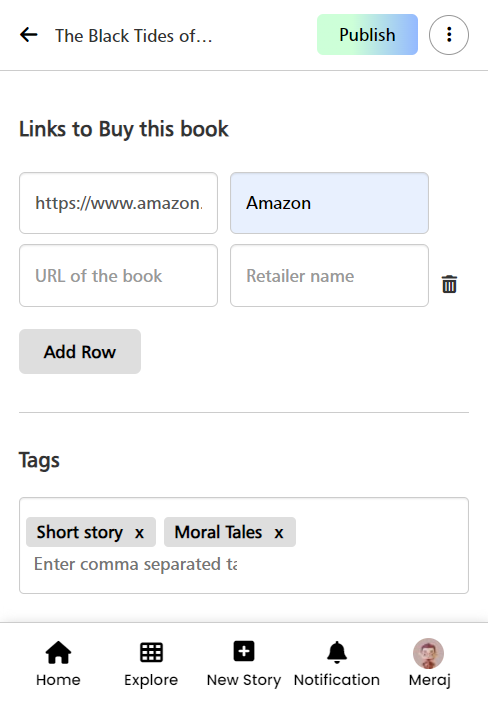Viewport: 488px width, 702px height.
Task: Open the Notification bell icon
Action: coord(337,652)
